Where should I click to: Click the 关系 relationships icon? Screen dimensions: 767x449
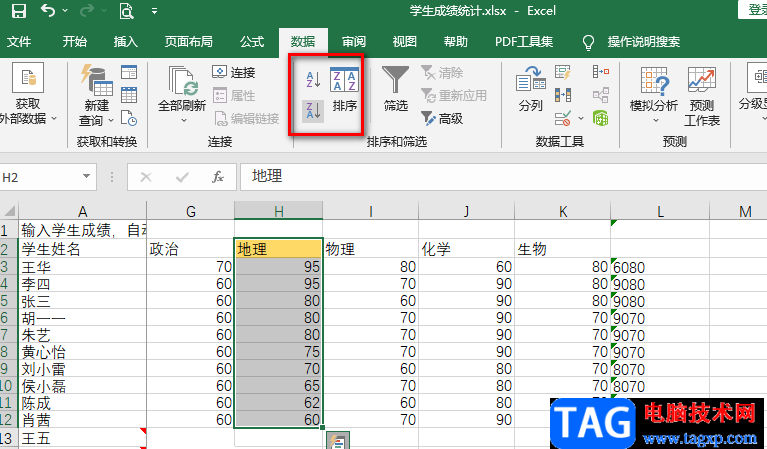click(601, 95)
